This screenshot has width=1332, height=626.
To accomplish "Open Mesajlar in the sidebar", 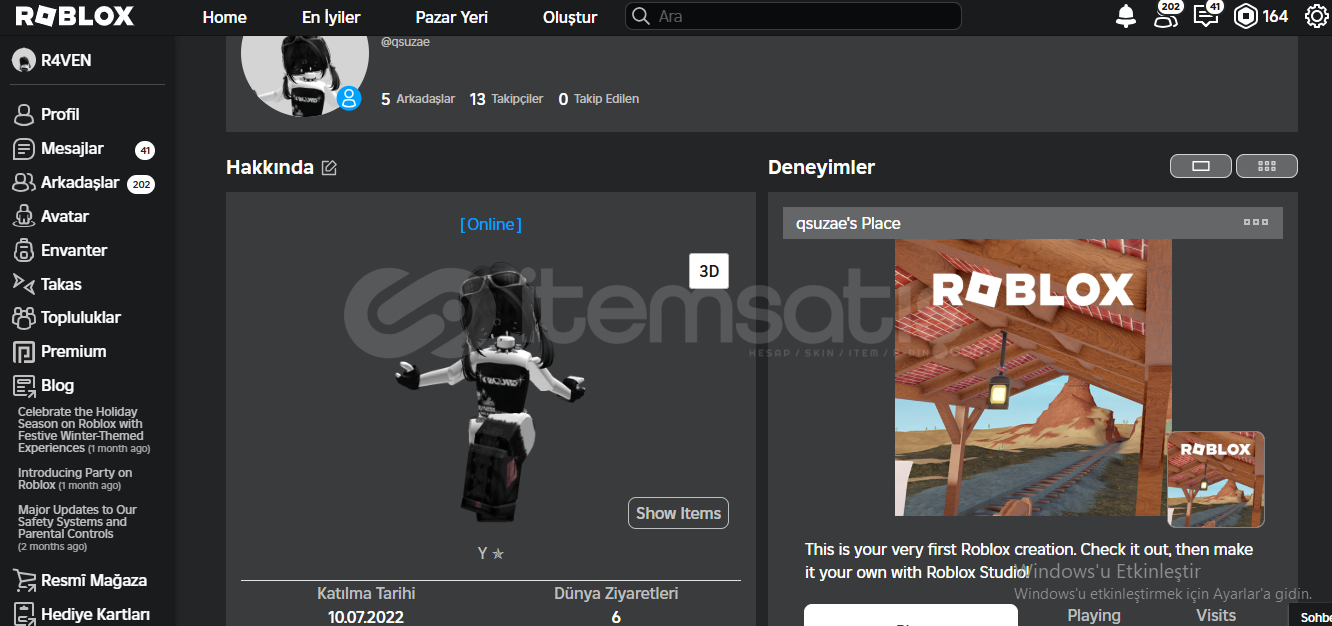I will (72, 148).
